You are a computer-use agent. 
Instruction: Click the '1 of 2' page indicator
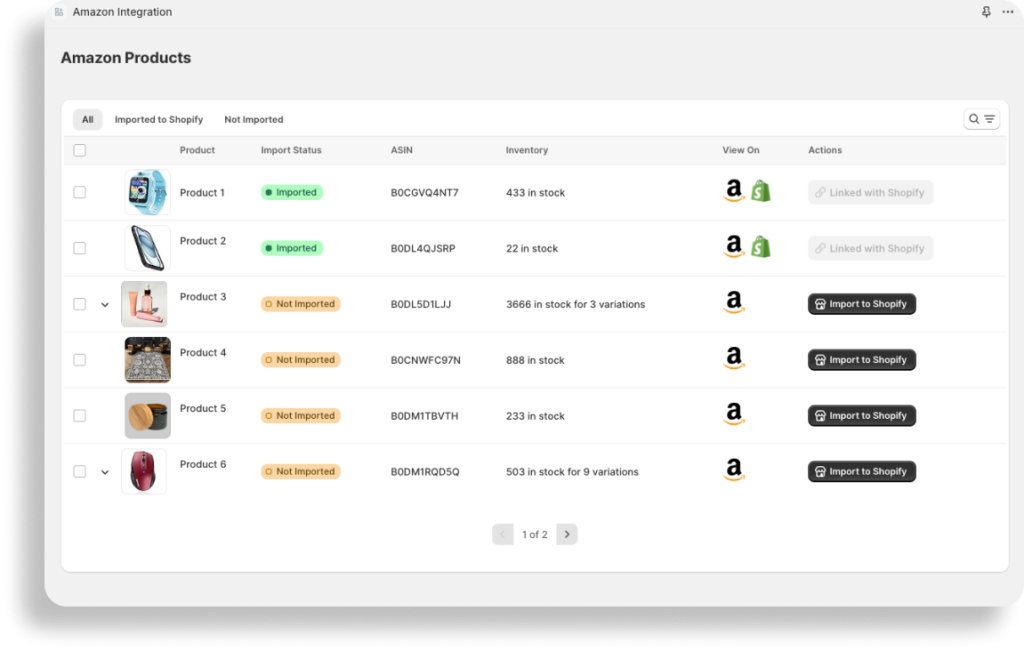tap(535, 534)
